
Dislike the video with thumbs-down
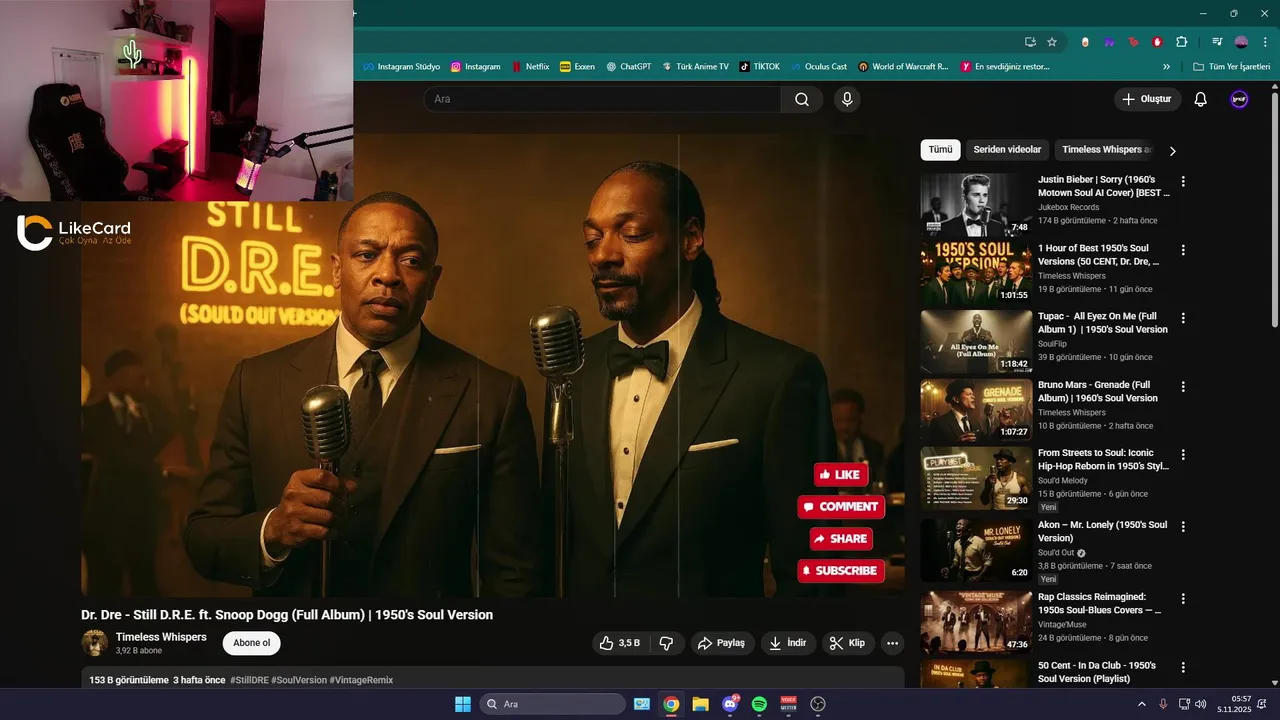[666, 643]
